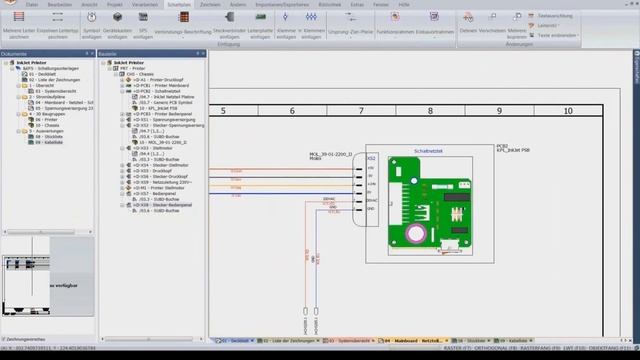Collapse the 4 - 3D Baugruppen folder
Viewport: 640px width, 360px height.
click(18, 114)
